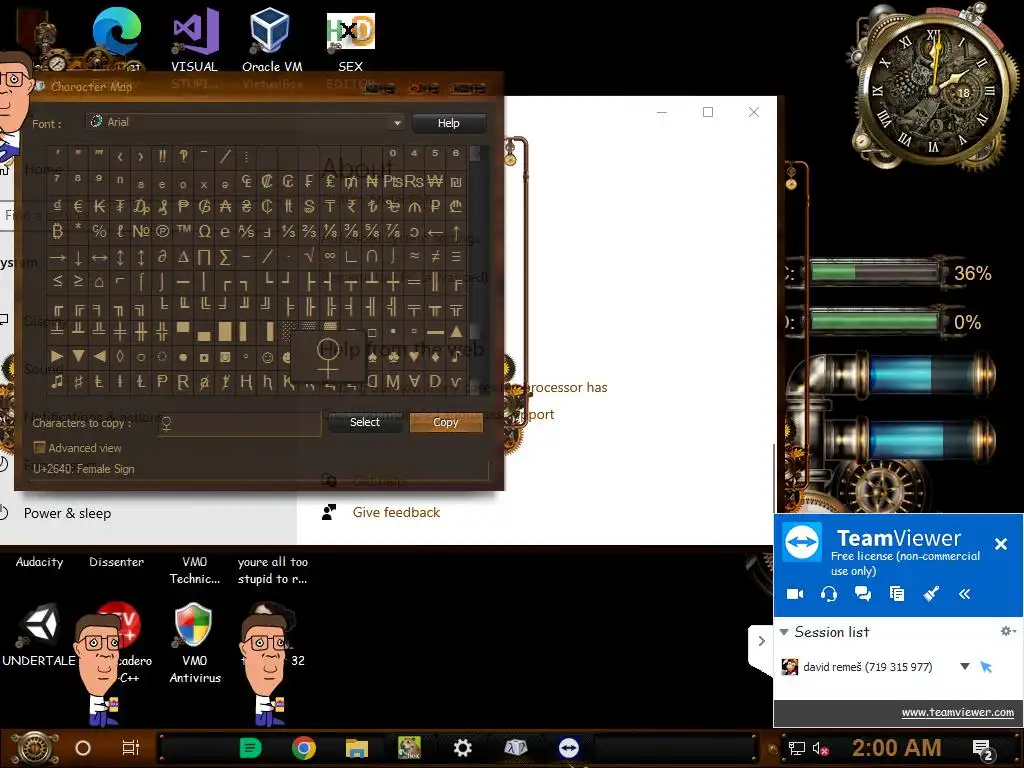Open the Action Center notification icon
Screen dimensions: 1024x768
point(983,750)
